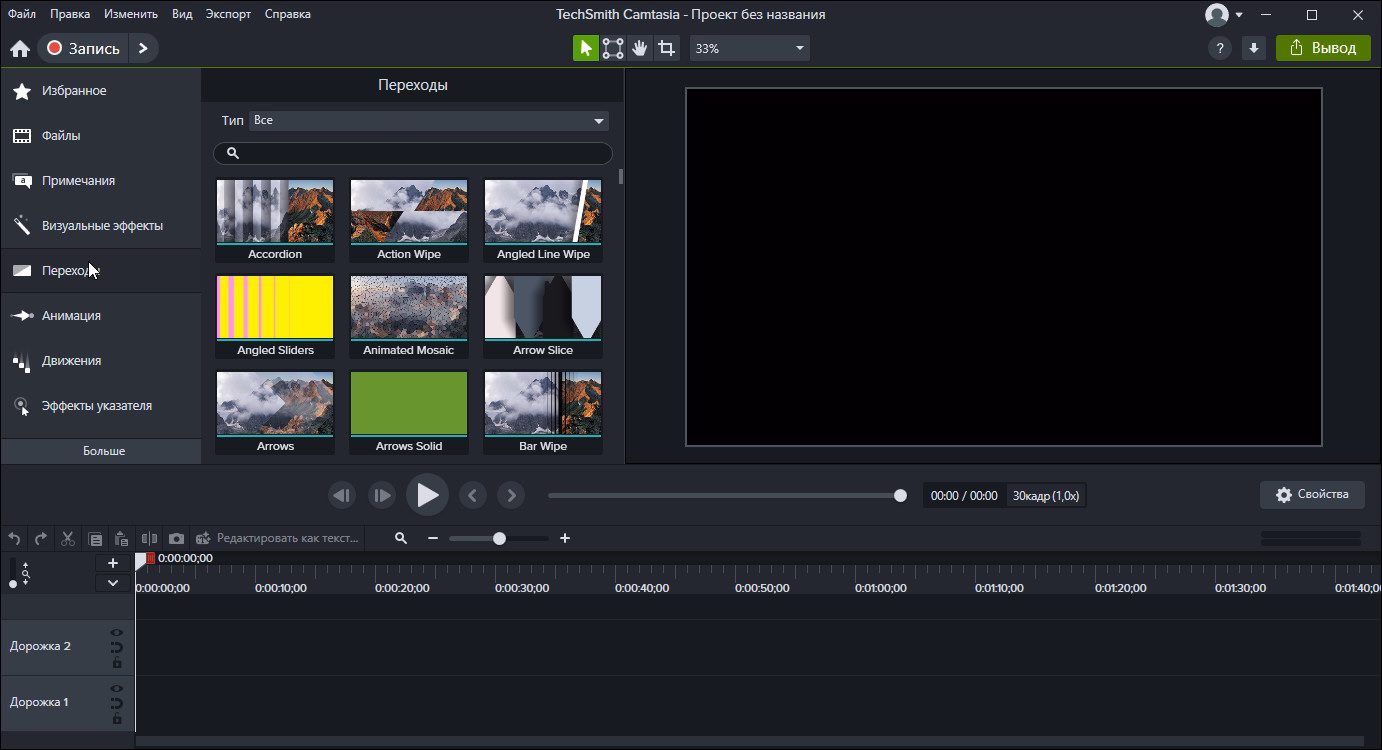Click the timeline zoom slider handle
The image size is (1382, 750).
(499, 538)
